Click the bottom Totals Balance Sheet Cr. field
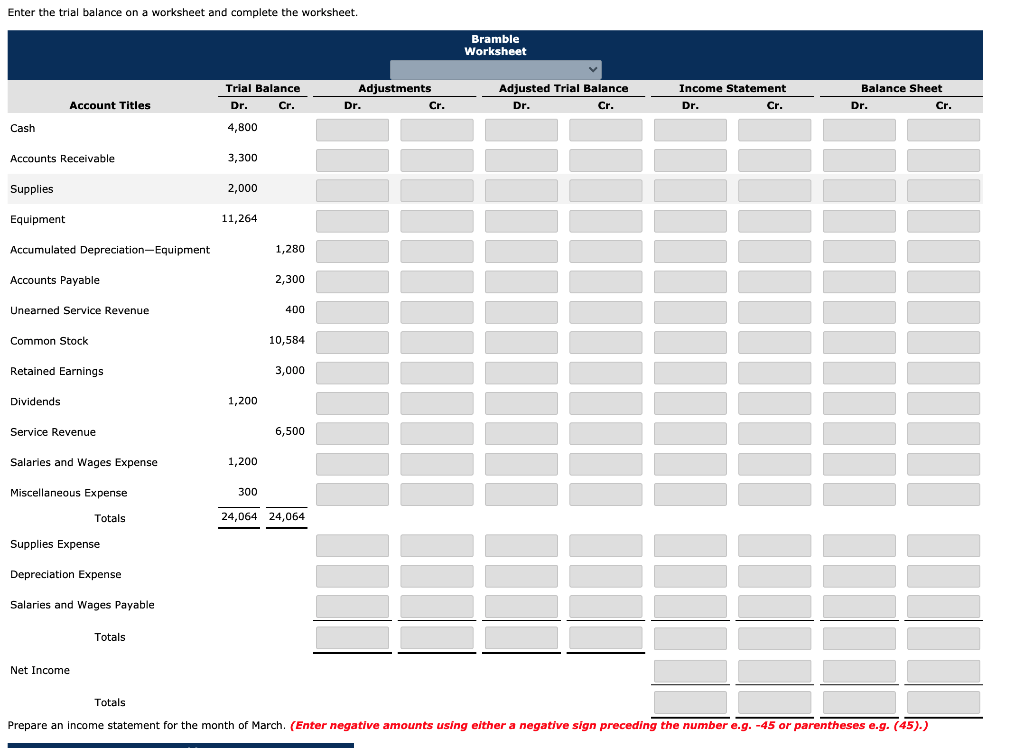The height and width of the screenshot is (748, 1024). point(943,702)
